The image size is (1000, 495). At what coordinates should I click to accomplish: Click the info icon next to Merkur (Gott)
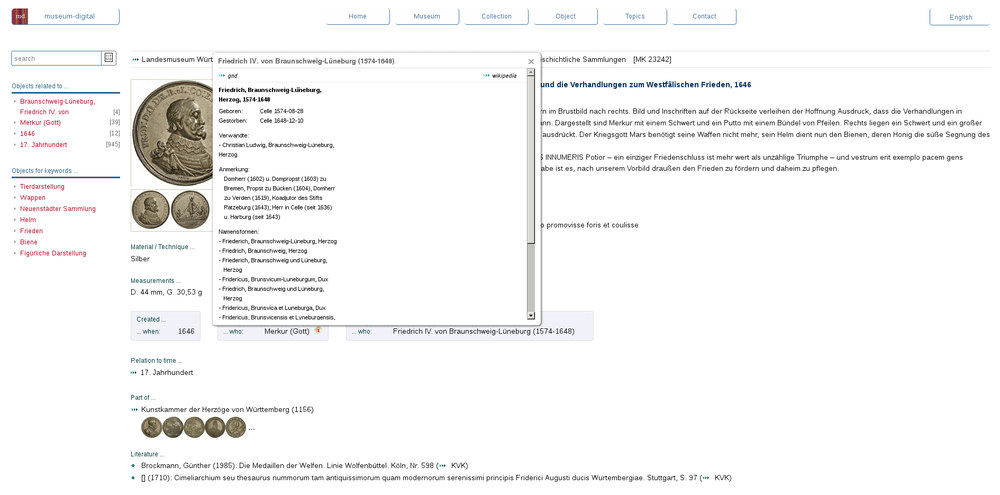tap(318, 330)
